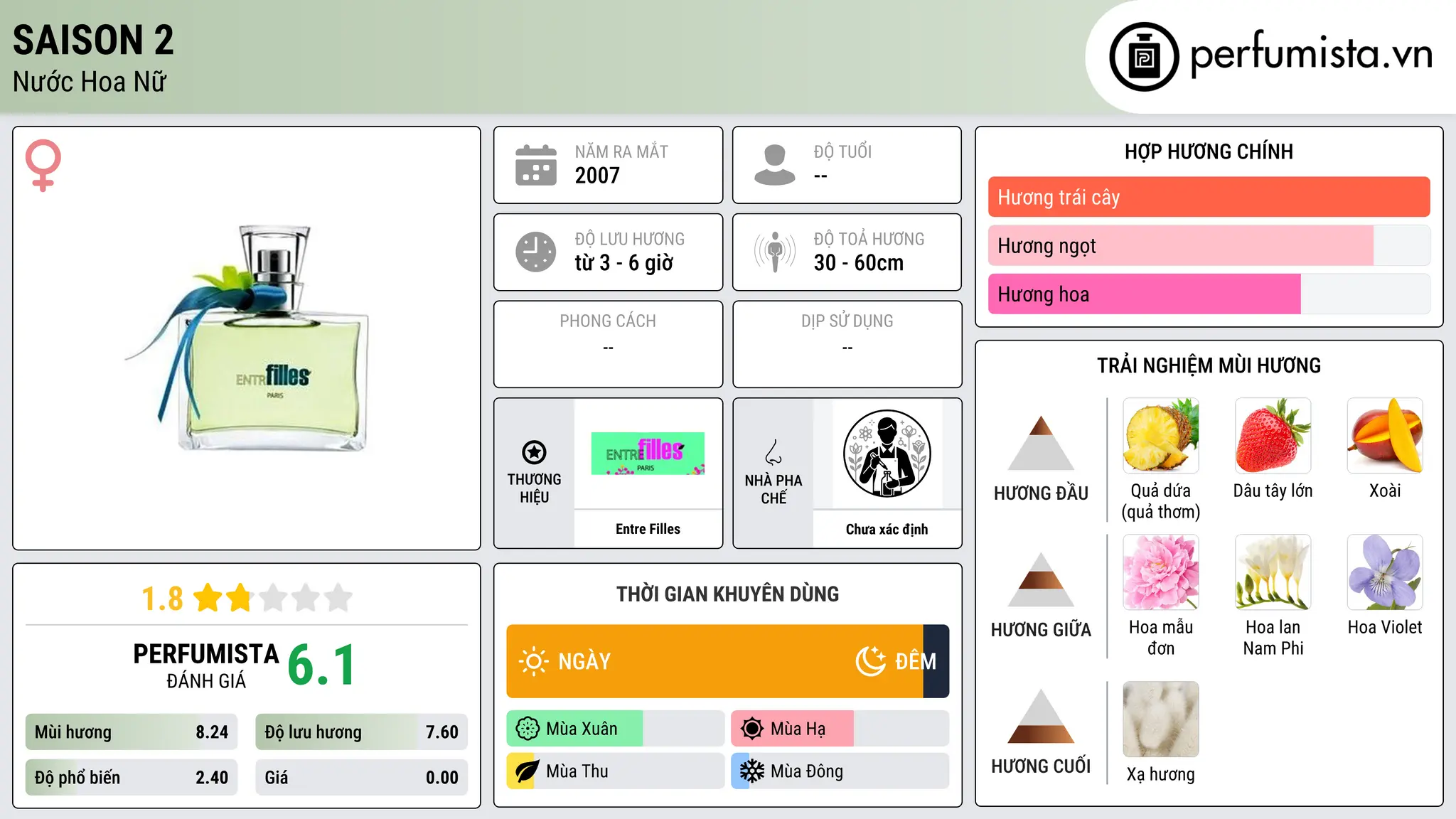Open the mango note image
The width and height of the screenshot is (1456, 819).
pyautogui.click(x=1385, y=436)
